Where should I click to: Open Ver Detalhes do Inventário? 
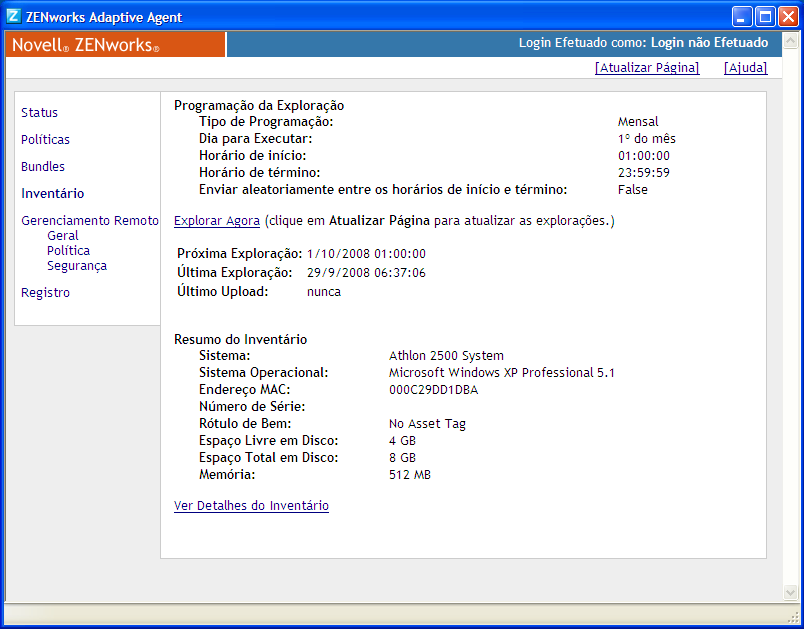click(251, 506)
